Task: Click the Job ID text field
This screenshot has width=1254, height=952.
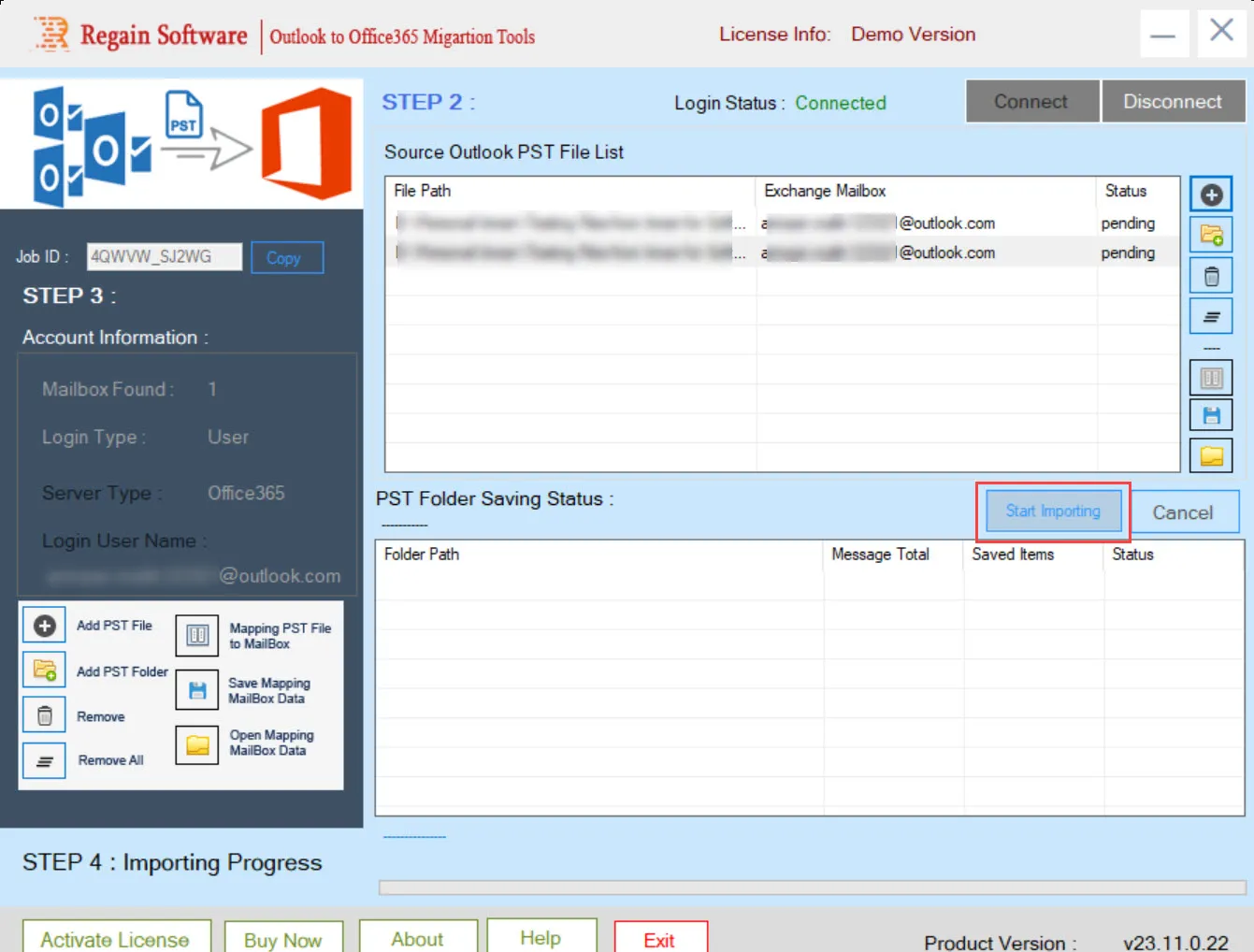Action: click(x=165, y=256)
